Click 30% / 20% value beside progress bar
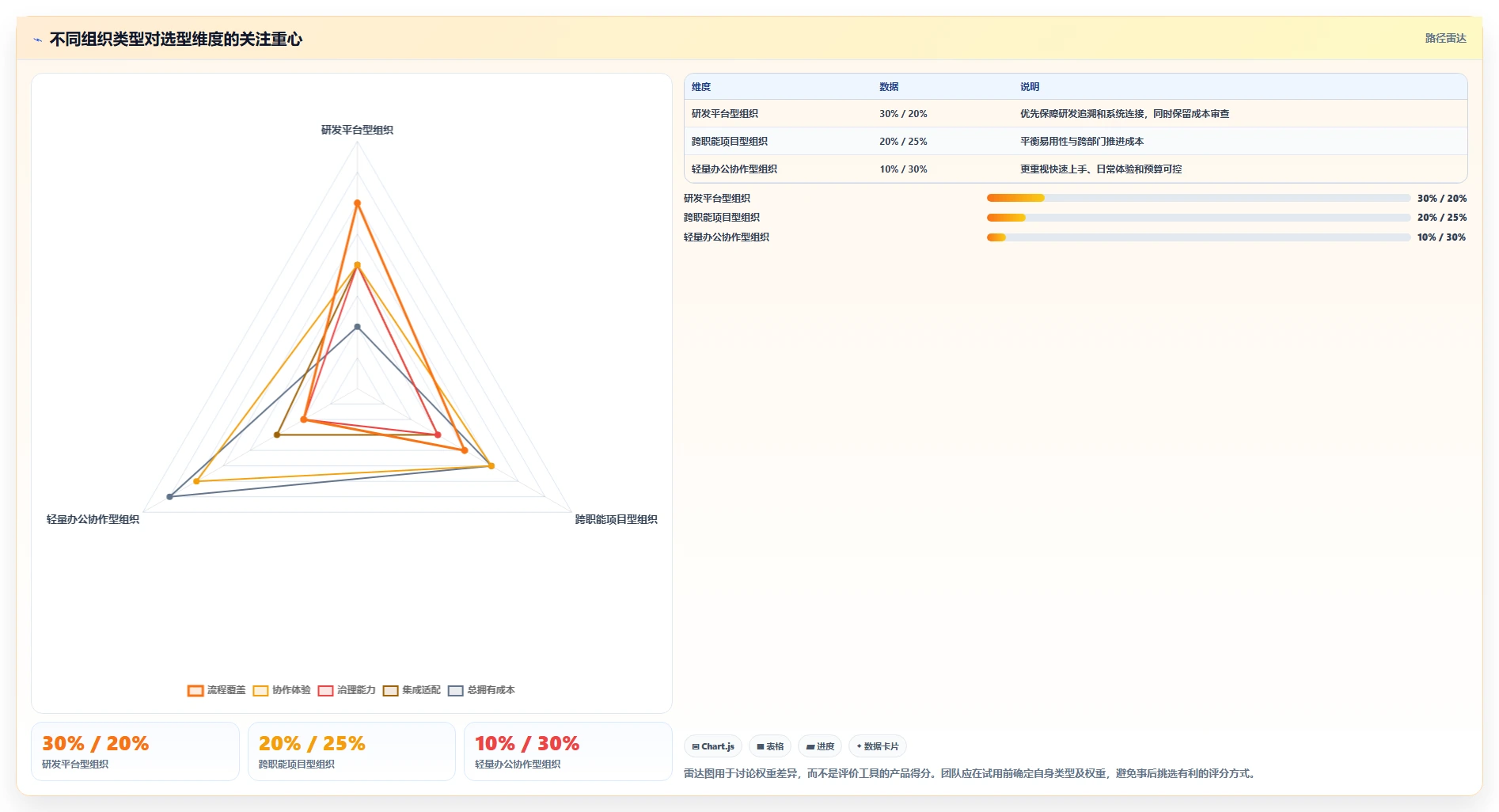The height and width of the screenshot is (812, 1499). click(x=1441, y=199)
